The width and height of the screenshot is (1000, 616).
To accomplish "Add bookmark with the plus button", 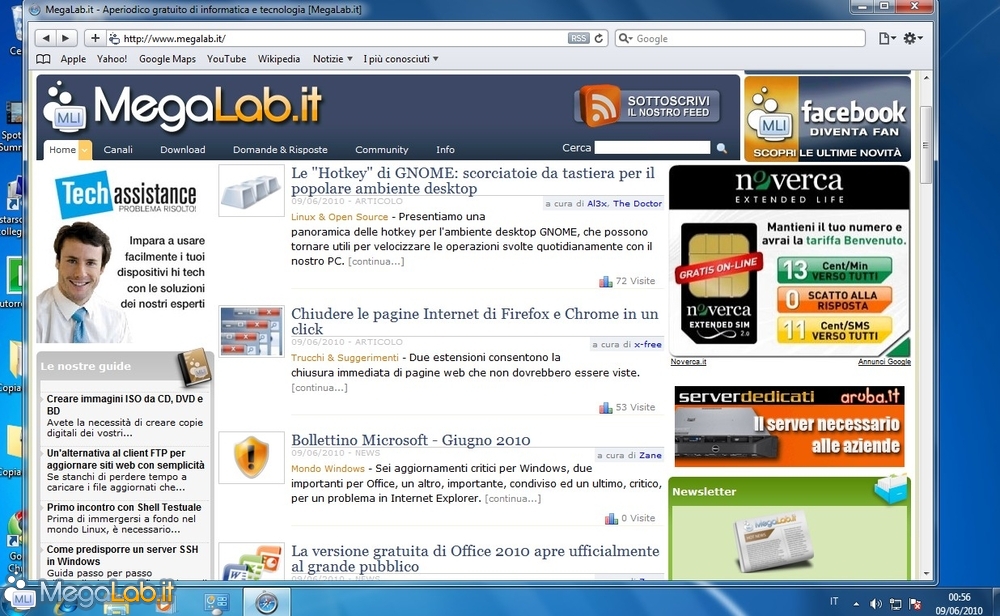I will click(x=95, y=38).
